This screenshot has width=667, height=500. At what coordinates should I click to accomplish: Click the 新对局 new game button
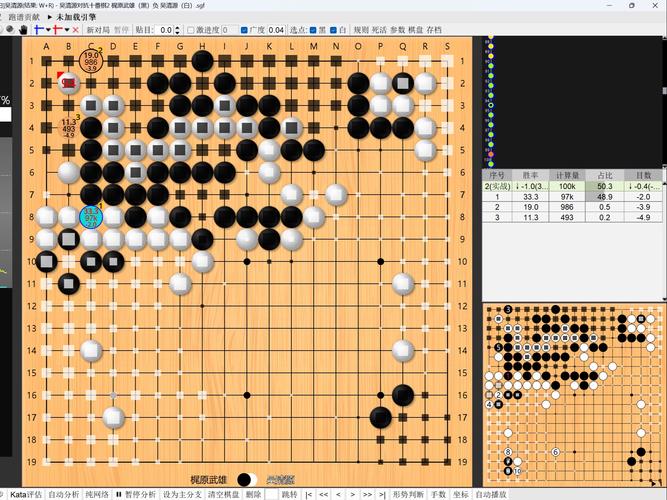click(x=98, y=30)
